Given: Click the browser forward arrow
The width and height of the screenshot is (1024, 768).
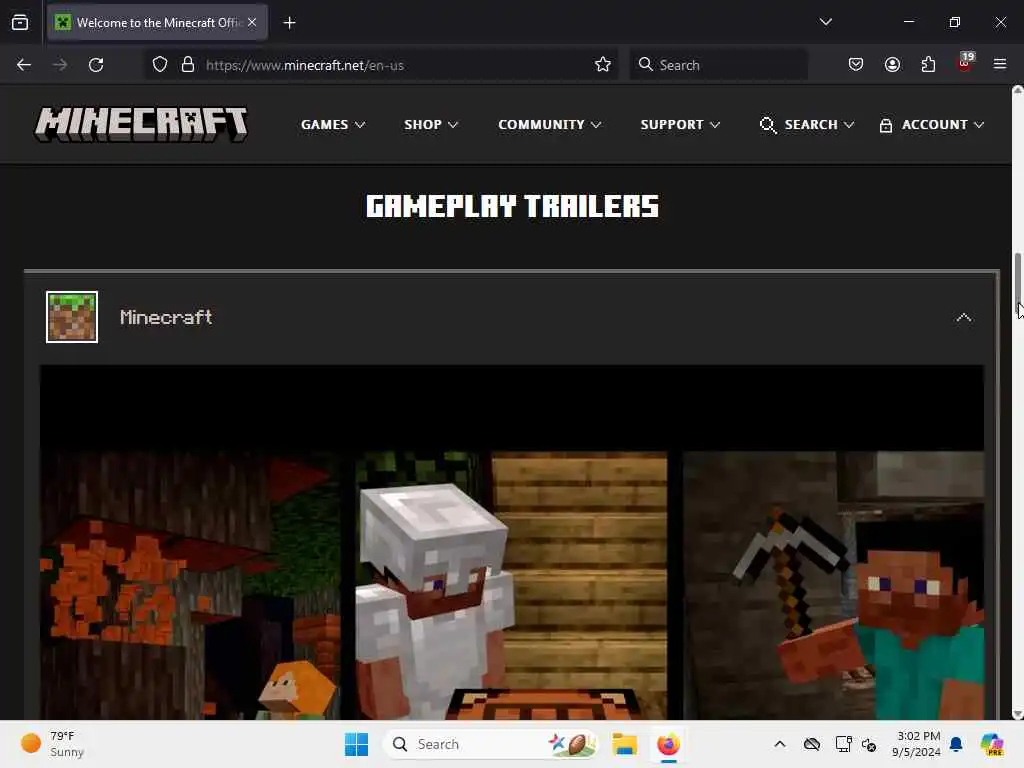Looking at the screenshot, I should 60,65.
